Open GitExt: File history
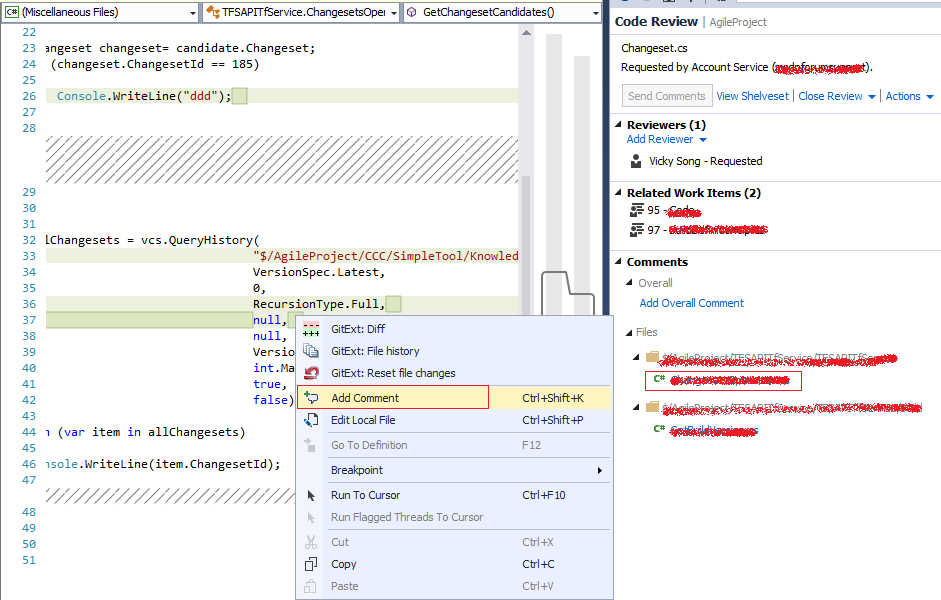 click(x=375, y=351)
